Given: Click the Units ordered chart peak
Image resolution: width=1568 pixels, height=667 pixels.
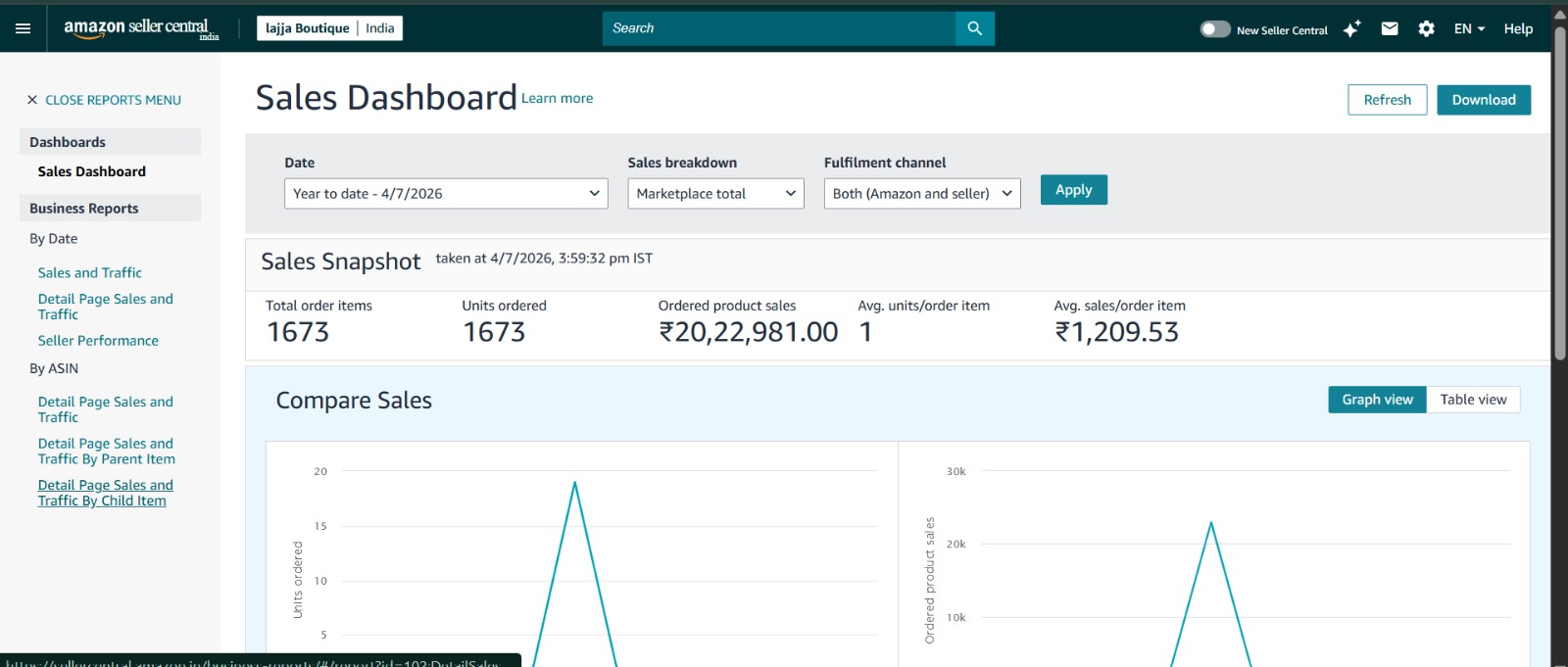Looking at the screenshot, I should 574,482.
